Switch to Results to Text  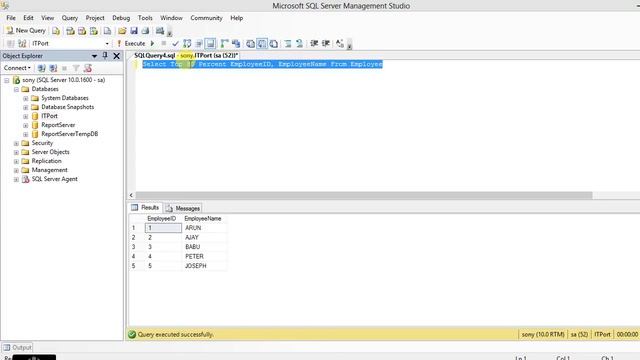point(250,43)
